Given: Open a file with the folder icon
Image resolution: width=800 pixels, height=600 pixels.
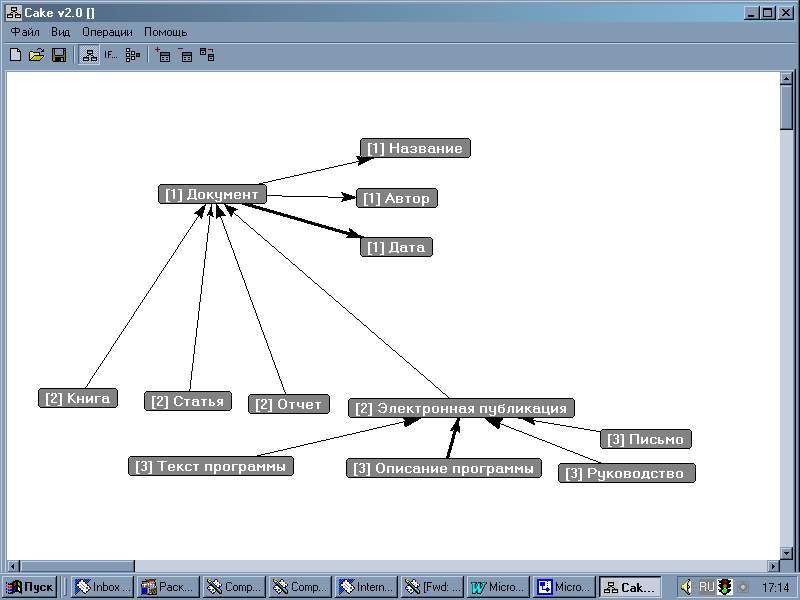Looking at the screenshot, I should 36,55.
